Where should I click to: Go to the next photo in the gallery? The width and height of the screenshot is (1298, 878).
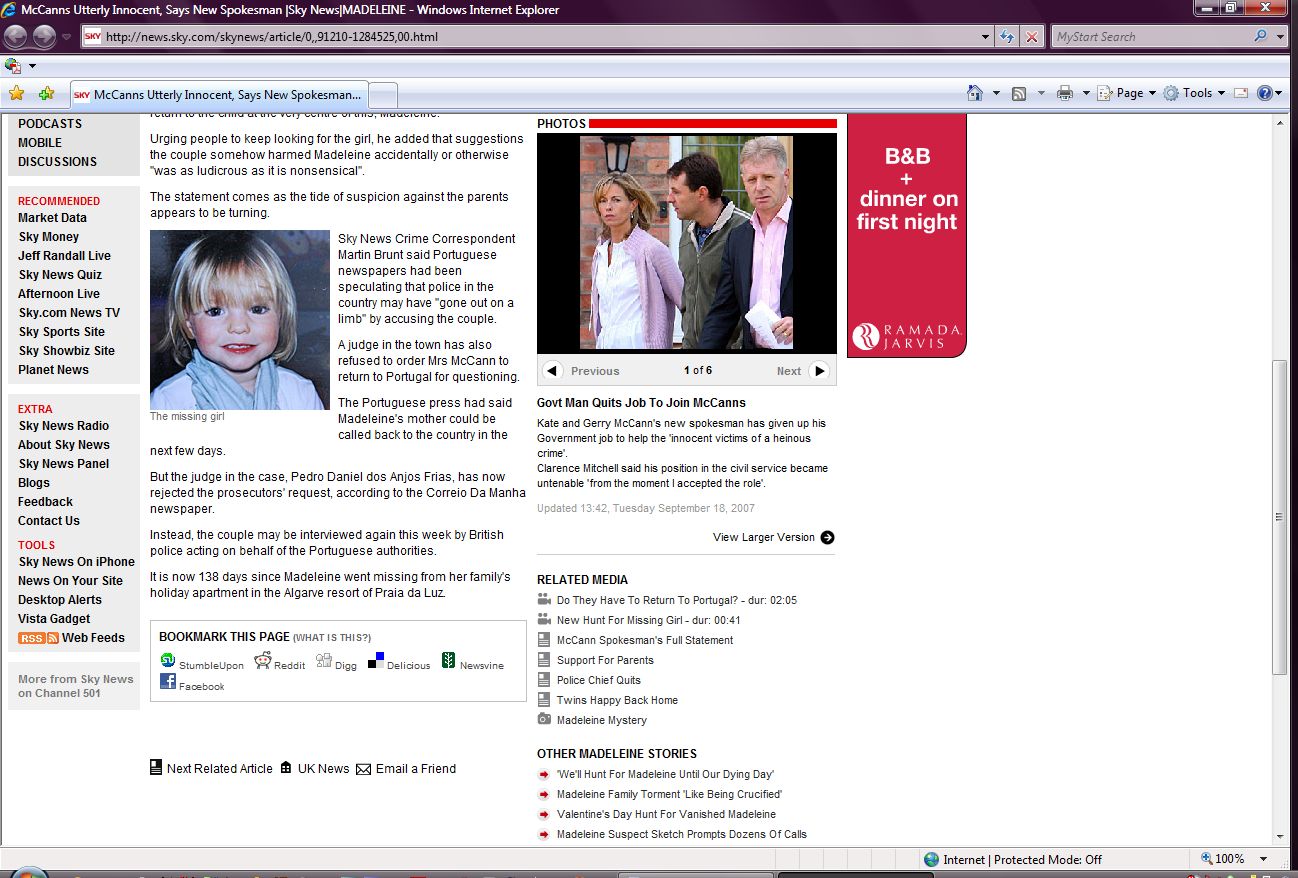(x=819, y=371)
